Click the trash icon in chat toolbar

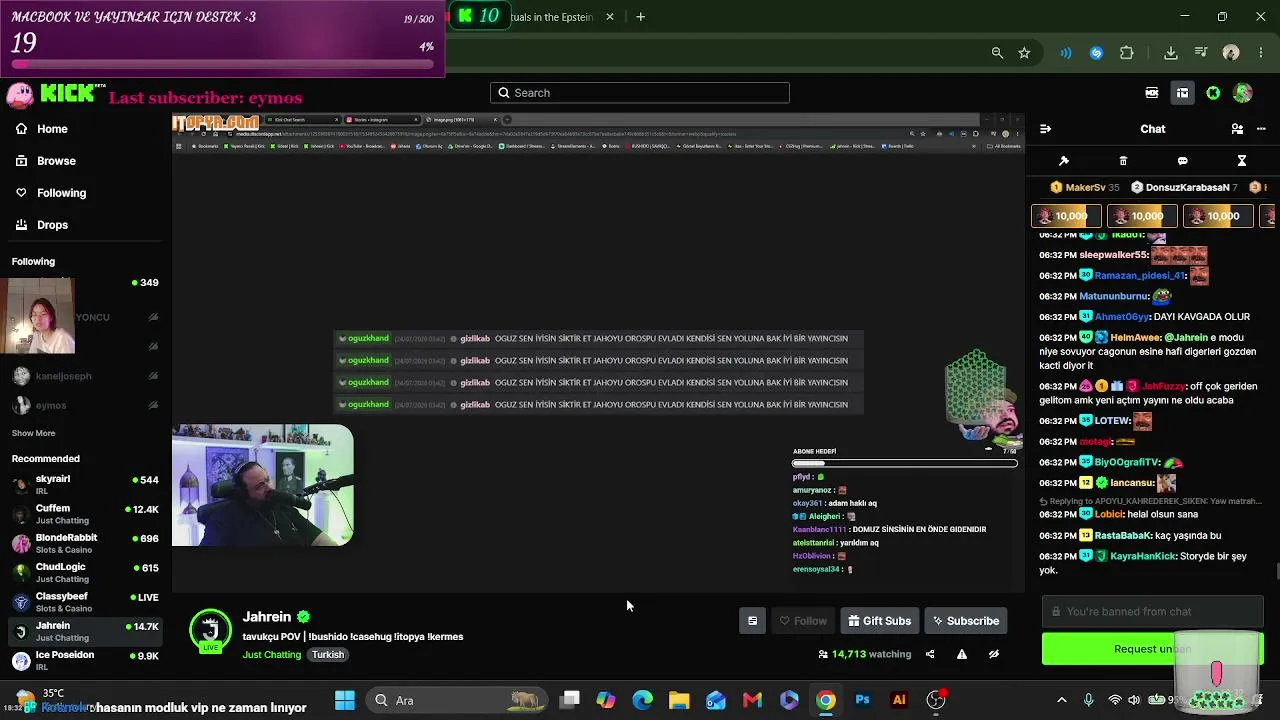[1123, 161]
